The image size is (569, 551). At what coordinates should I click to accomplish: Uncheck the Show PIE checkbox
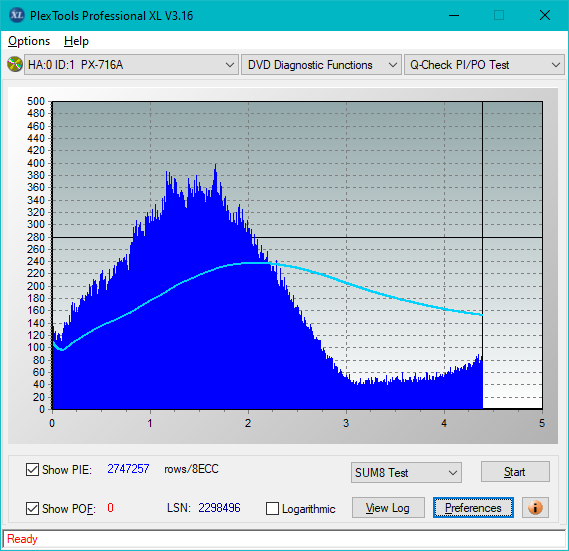tap(32, 469)
